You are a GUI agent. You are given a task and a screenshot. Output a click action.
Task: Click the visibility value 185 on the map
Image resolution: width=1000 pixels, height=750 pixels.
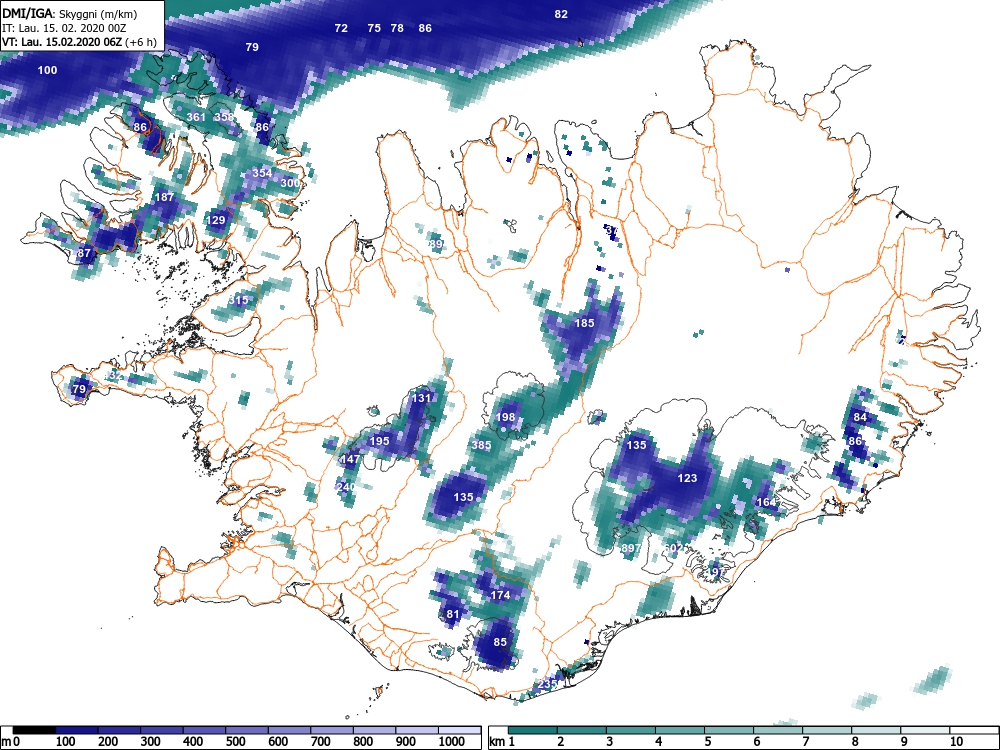tap(584, 323)
